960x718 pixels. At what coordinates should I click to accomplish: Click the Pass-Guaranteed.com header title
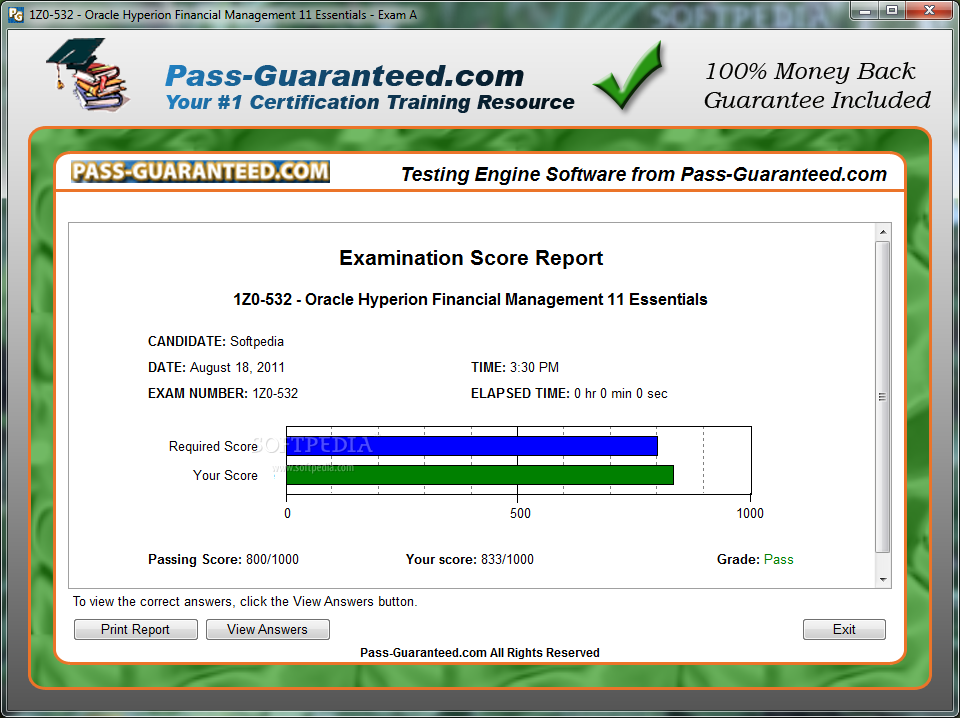click(345, 76)
